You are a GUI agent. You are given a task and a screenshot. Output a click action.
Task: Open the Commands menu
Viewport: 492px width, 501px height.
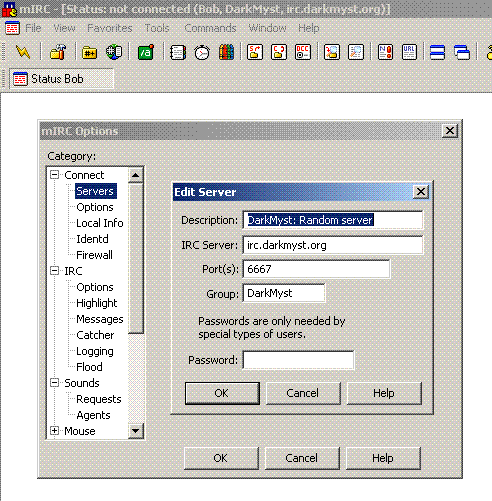coord(210,28)
